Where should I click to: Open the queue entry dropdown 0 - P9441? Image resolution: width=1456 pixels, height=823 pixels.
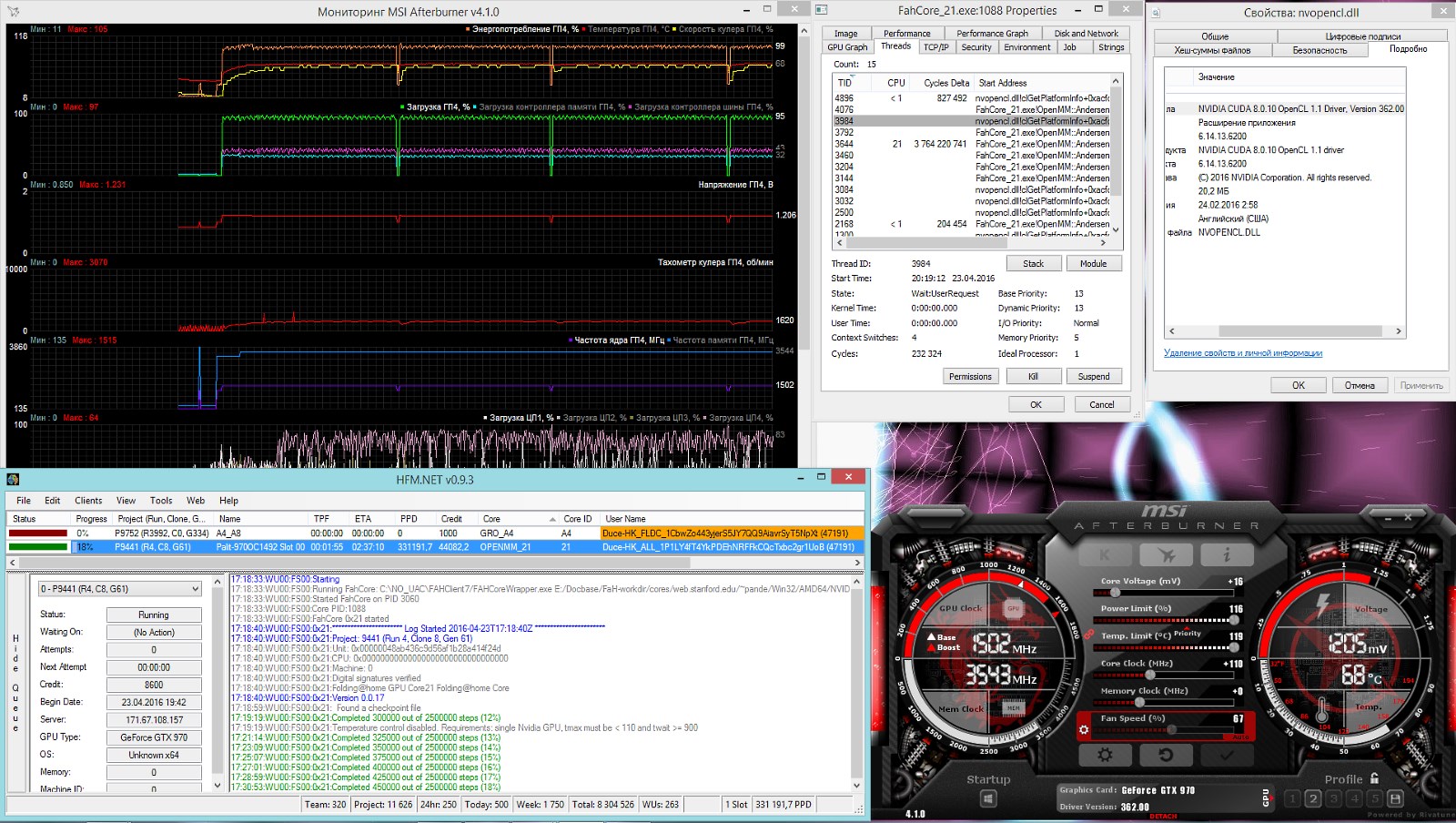coord(119,589)
